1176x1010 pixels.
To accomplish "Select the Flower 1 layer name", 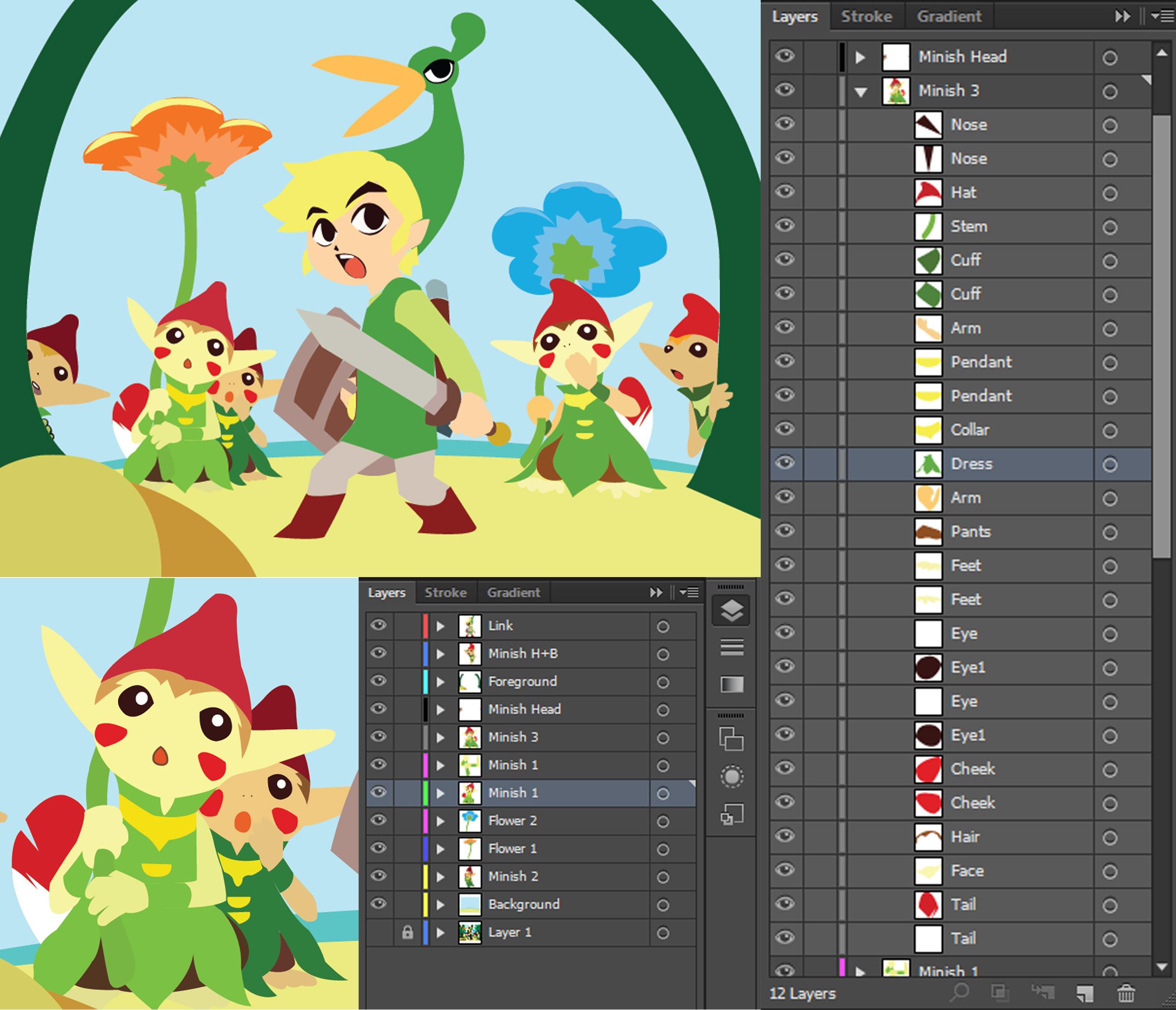I will 512,848.
